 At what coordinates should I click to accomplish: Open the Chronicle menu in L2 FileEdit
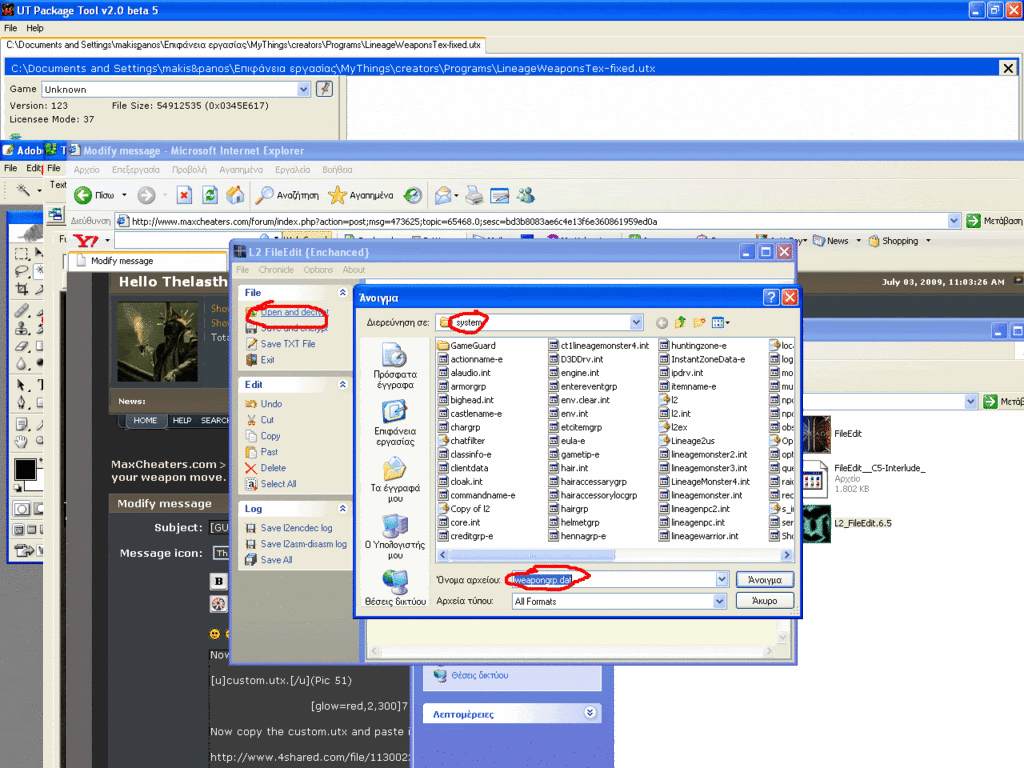tap(276, 270)
